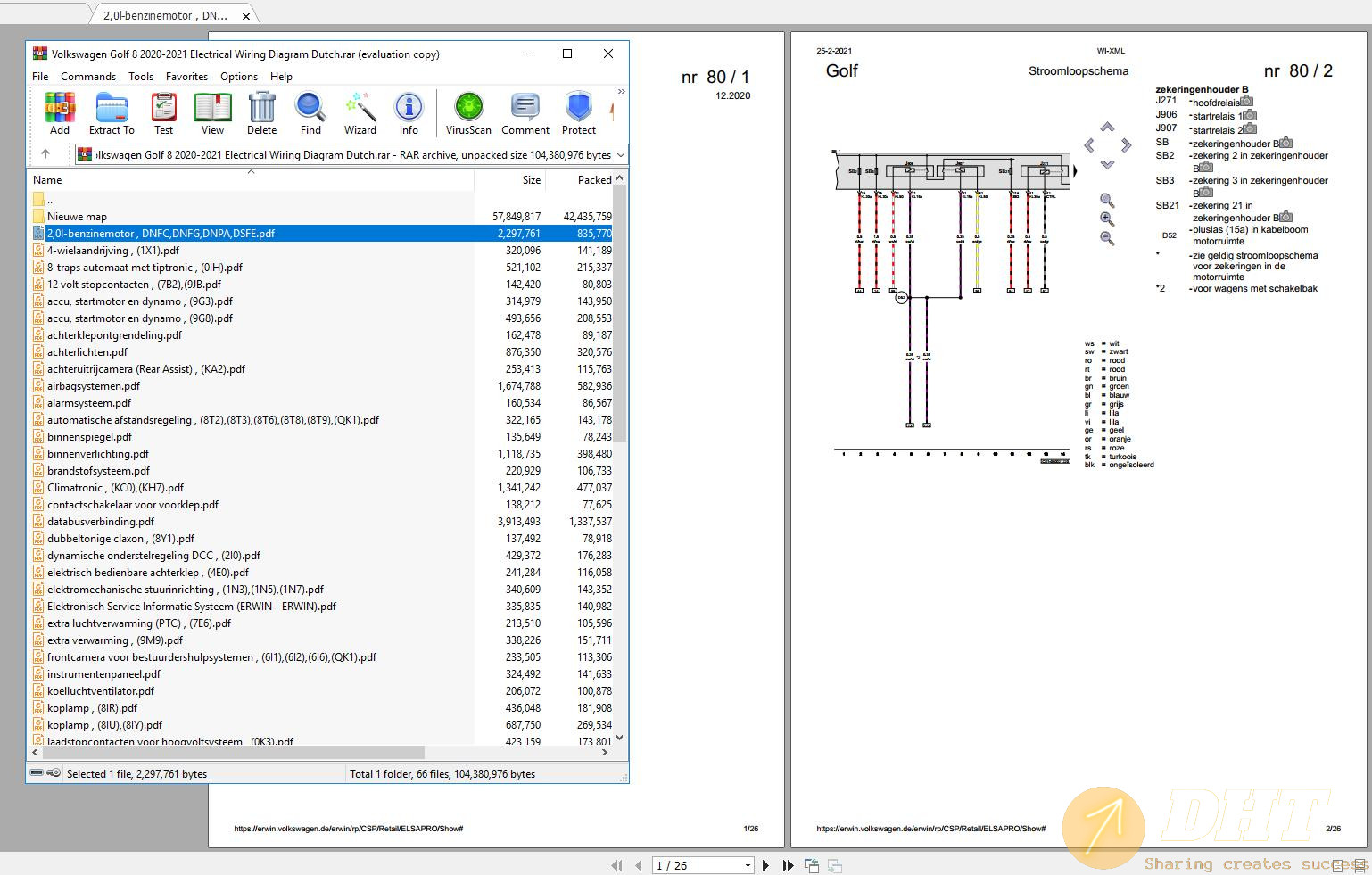1372x875 pixels.
Task: Expand the archive path dropdown
Action: [621, 155]
